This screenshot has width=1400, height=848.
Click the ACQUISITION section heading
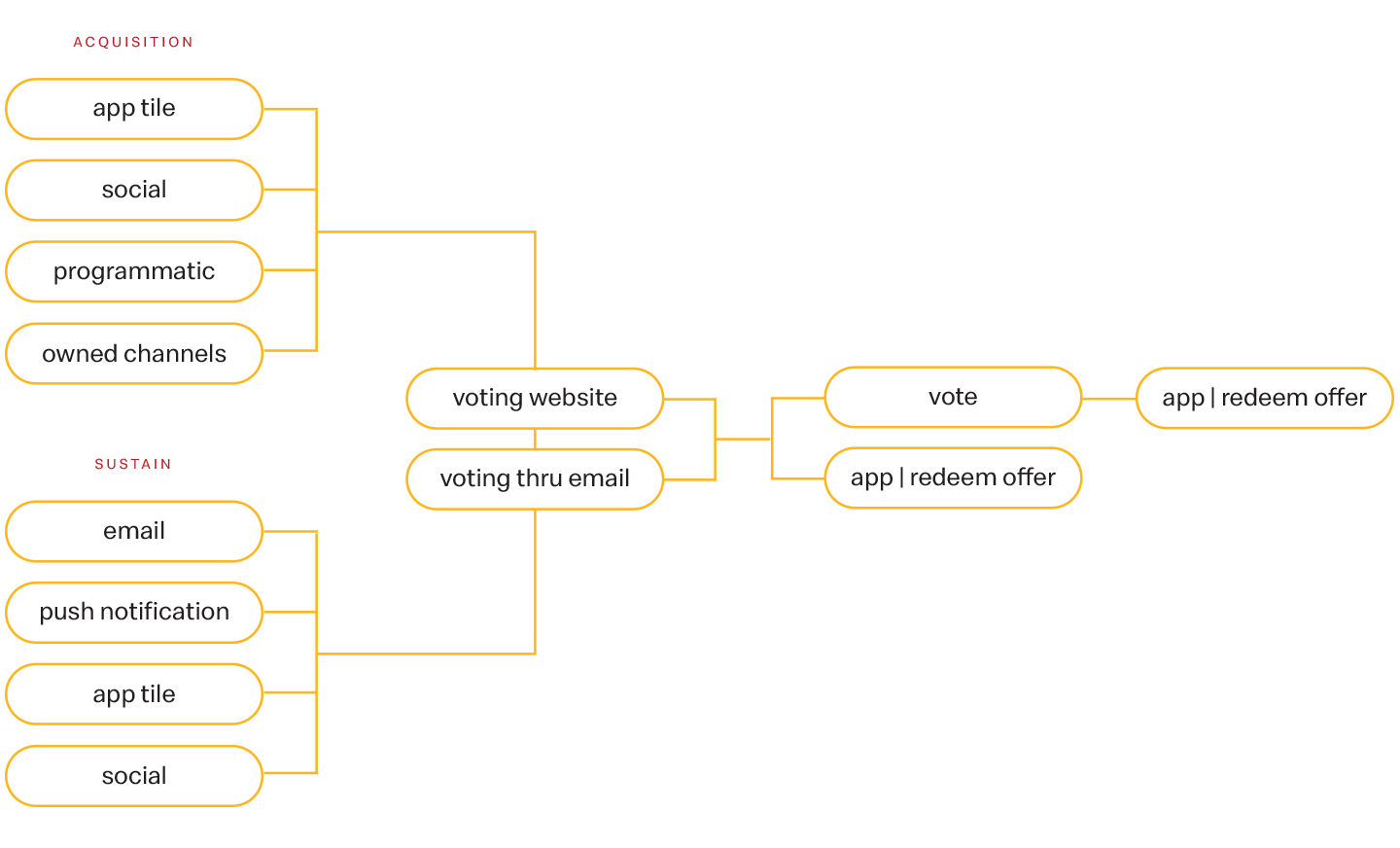(x=133, y=42)
